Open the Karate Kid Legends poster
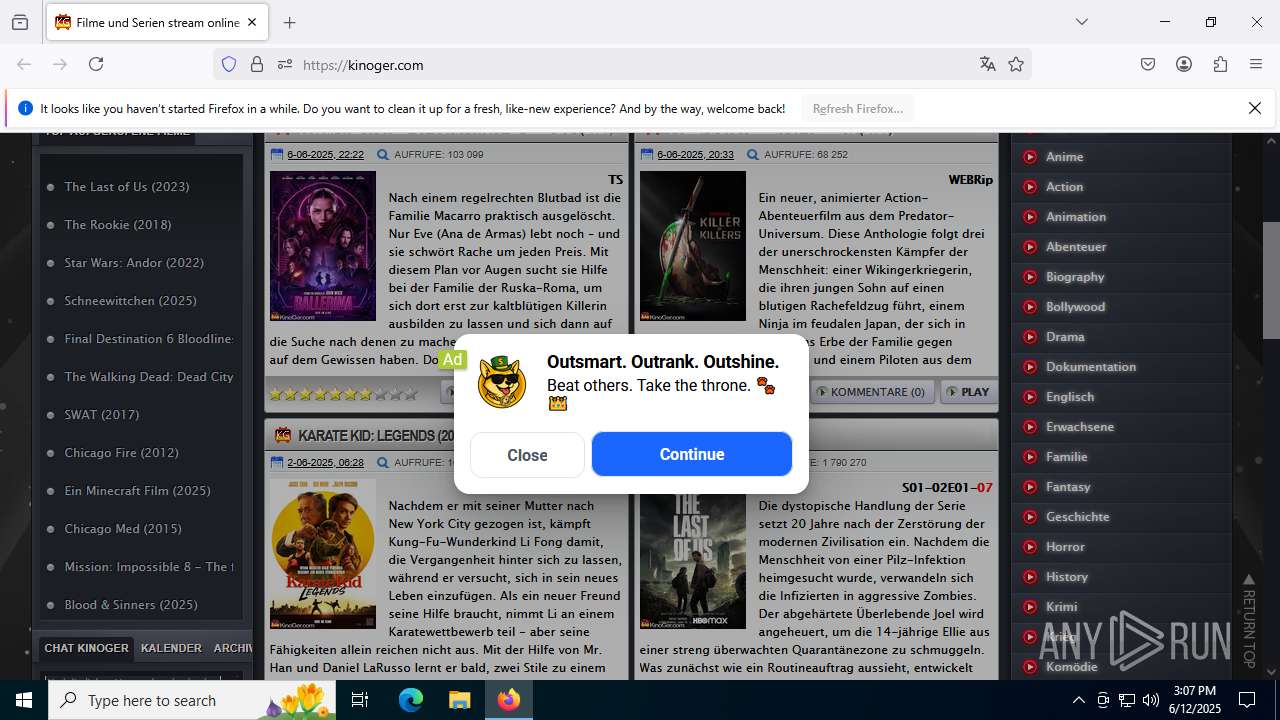Image resolution: width=1280 pixels, height=720 pixels. pos(323,553)
